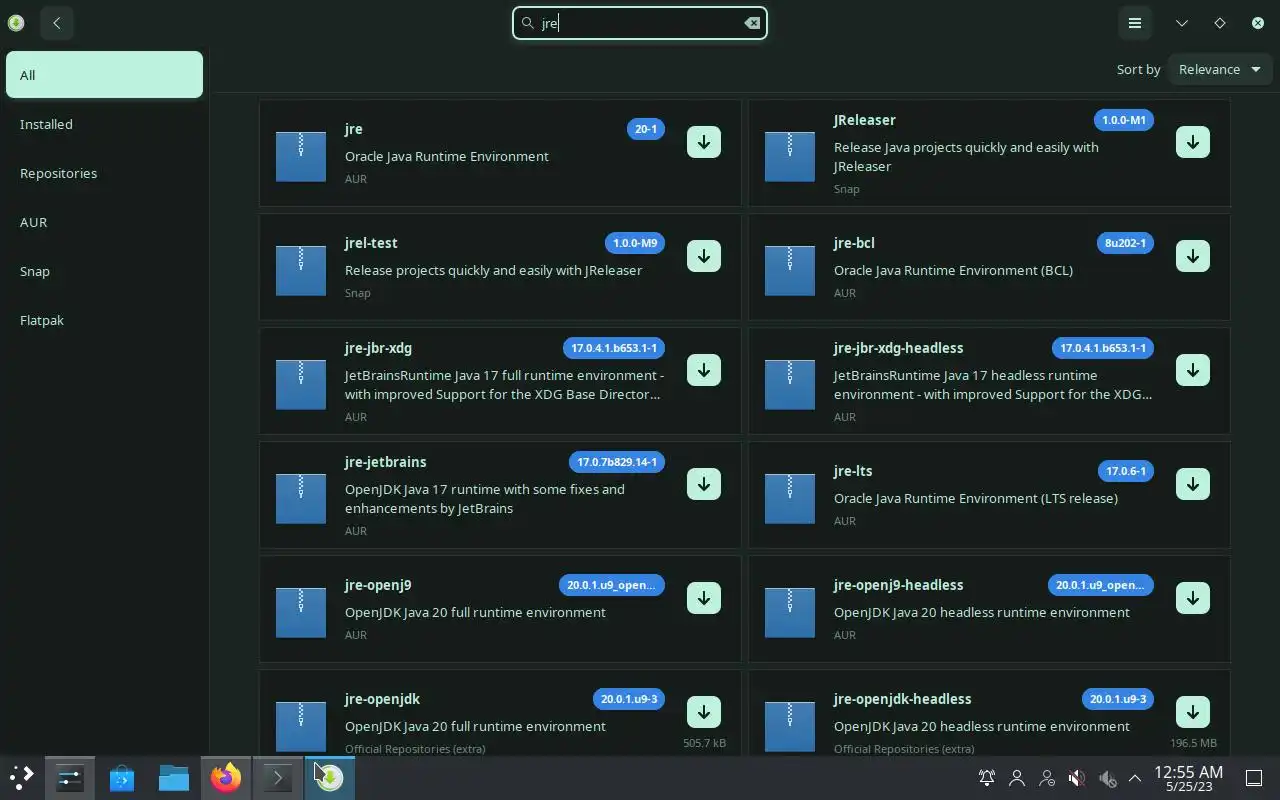Open jrel-test package title
Screen dimensions: 1280x800
[371, 243]
